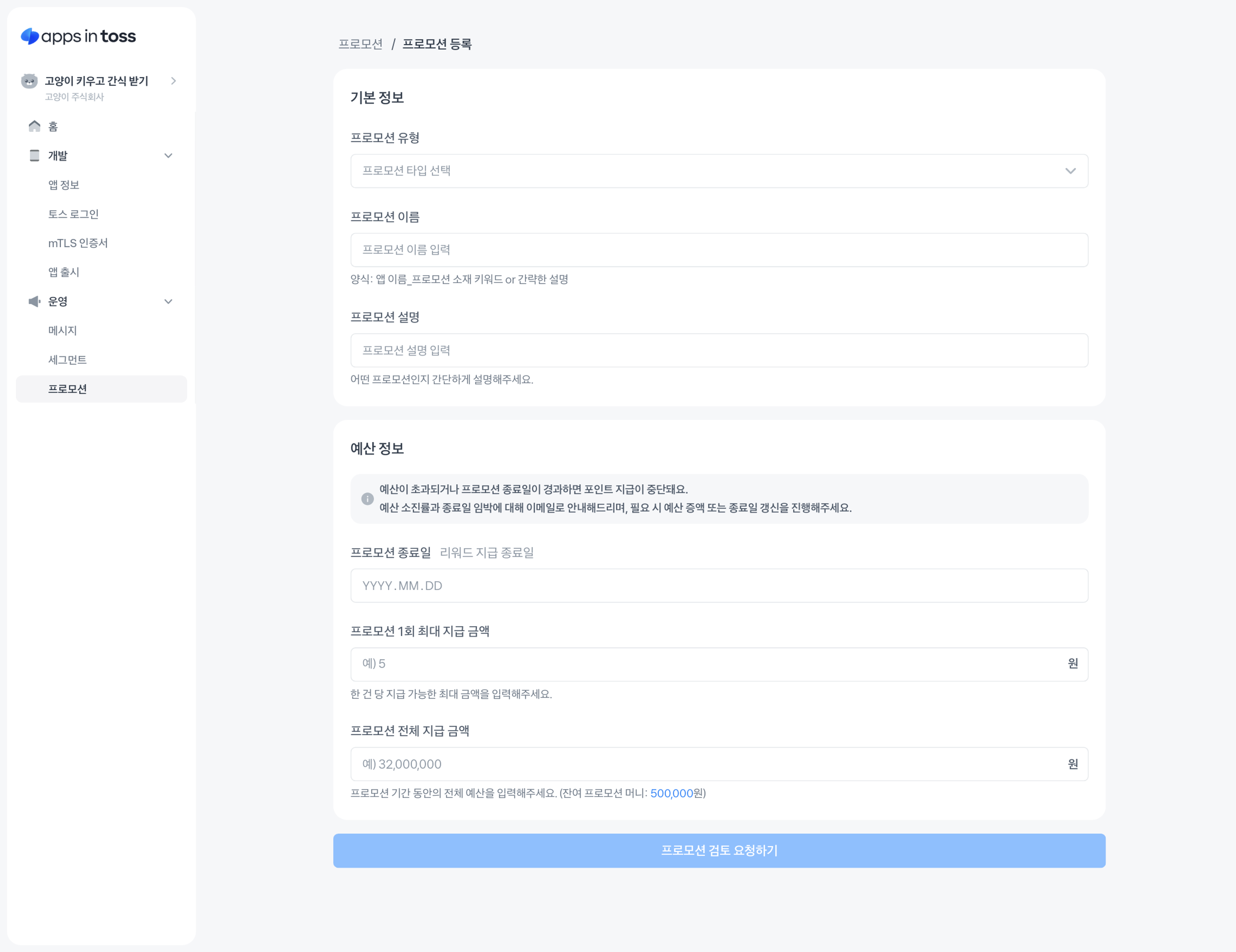Select 프로모션 in sidebar

[x=101, y=389]
